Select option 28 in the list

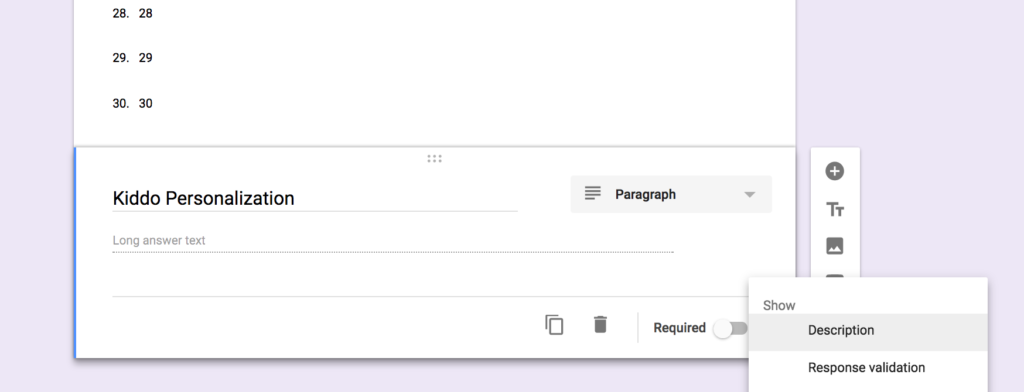tap(132, 13)
